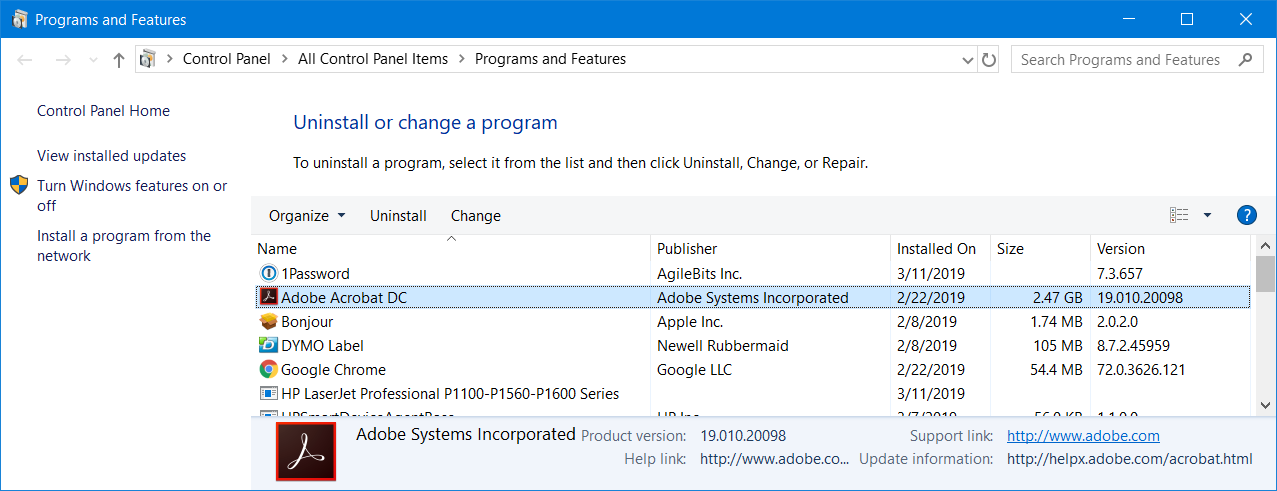Select the Google Chrome icon

point(268,370)
